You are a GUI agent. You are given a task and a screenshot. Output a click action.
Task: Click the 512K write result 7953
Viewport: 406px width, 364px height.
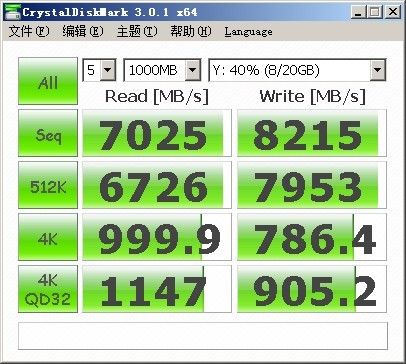[x=312, y=185]
